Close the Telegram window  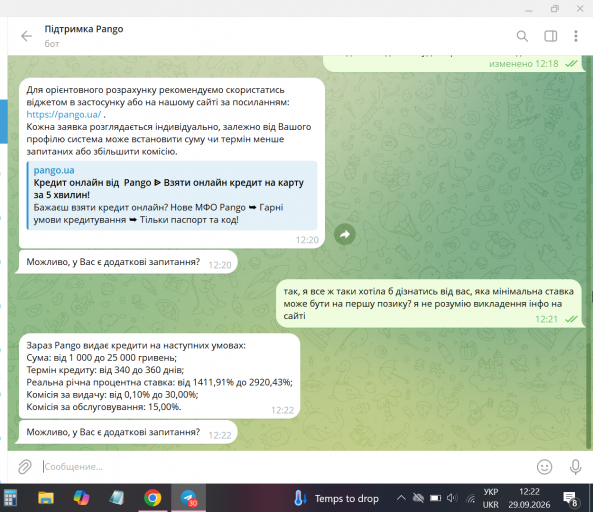(580, 8)
